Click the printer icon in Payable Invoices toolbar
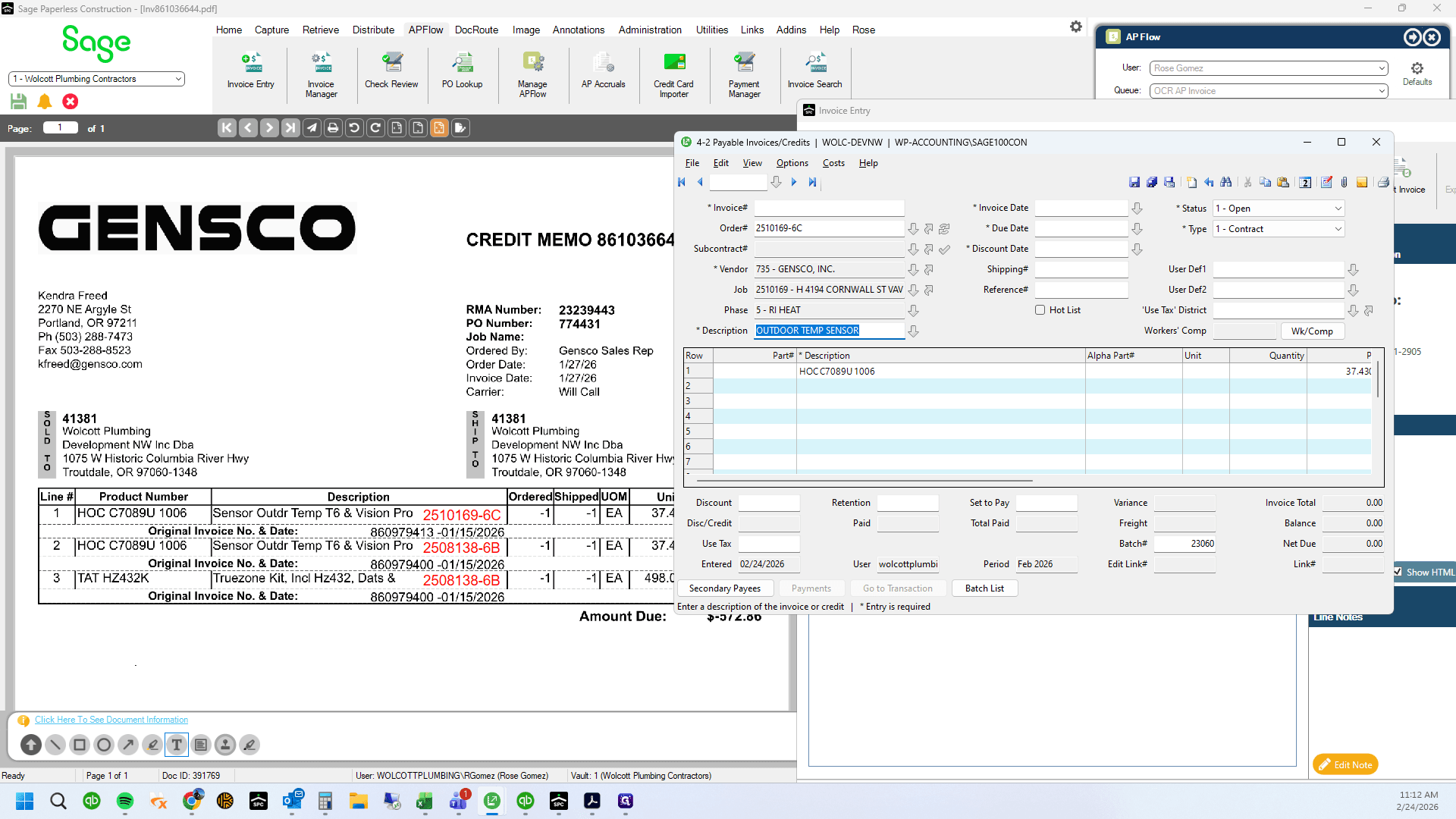 click(x=1383, y=182)
